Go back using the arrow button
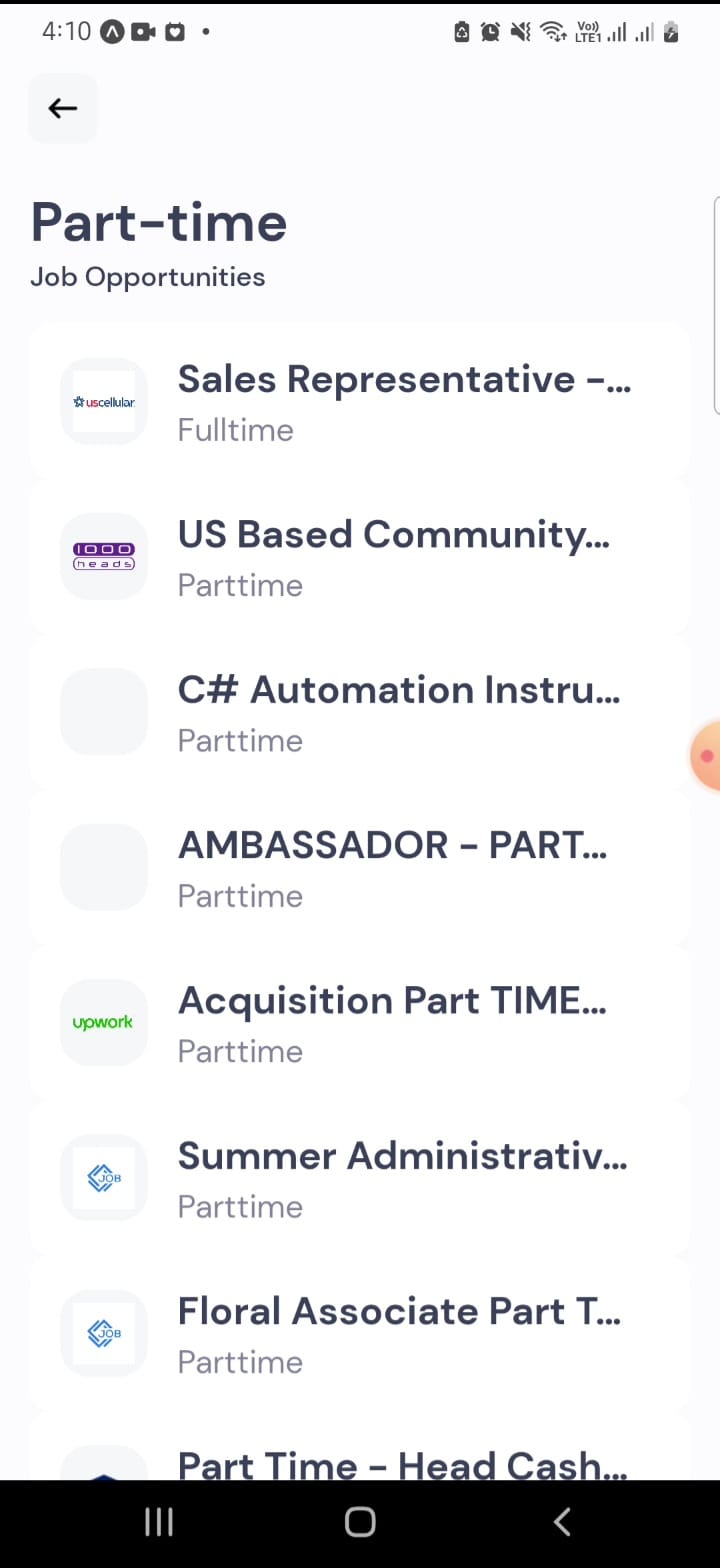The height and width of the screenshot is (1568, 720). (x=62, y=107)
